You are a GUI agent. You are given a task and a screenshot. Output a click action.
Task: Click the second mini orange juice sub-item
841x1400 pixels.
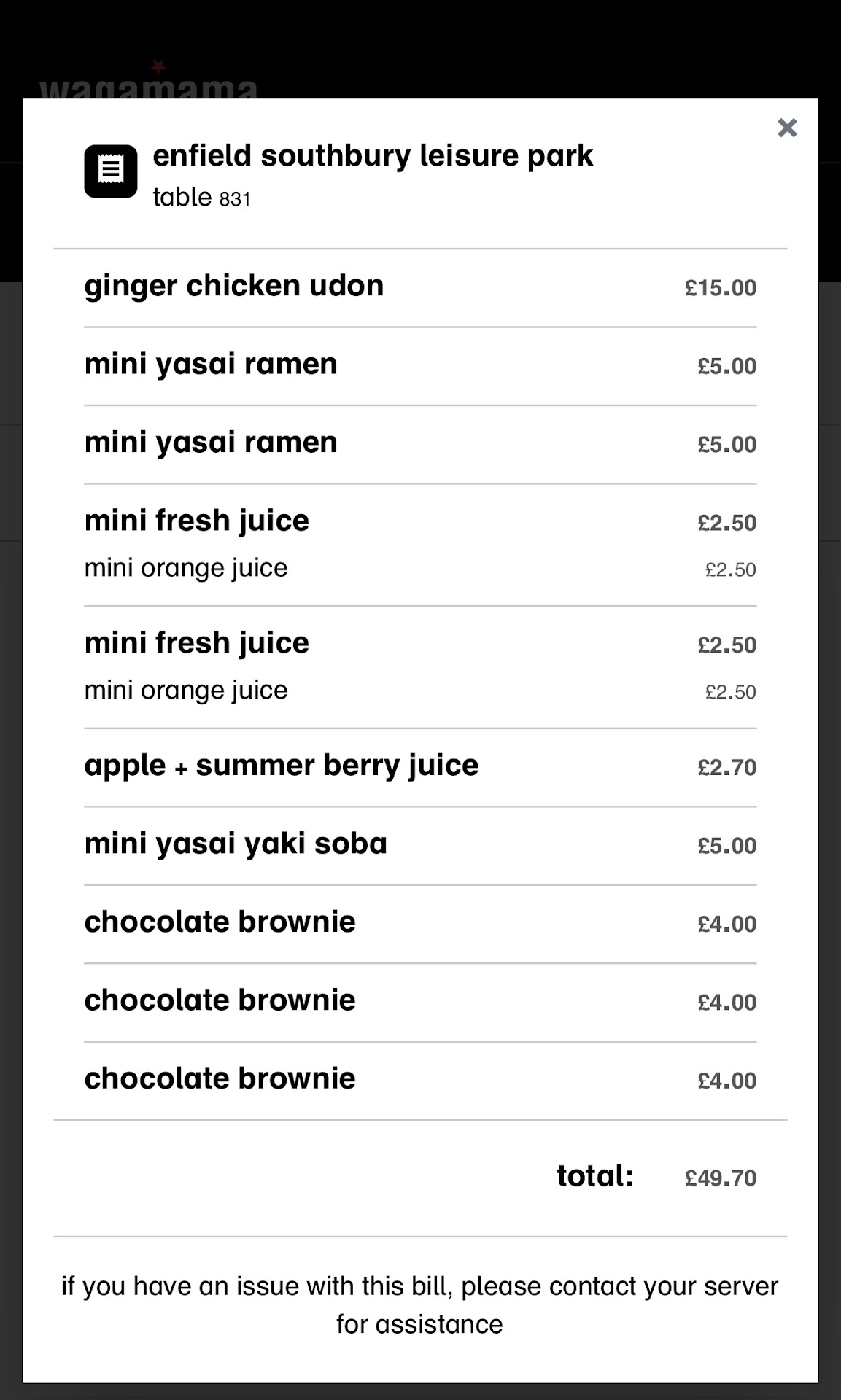[x=186, y=691]
